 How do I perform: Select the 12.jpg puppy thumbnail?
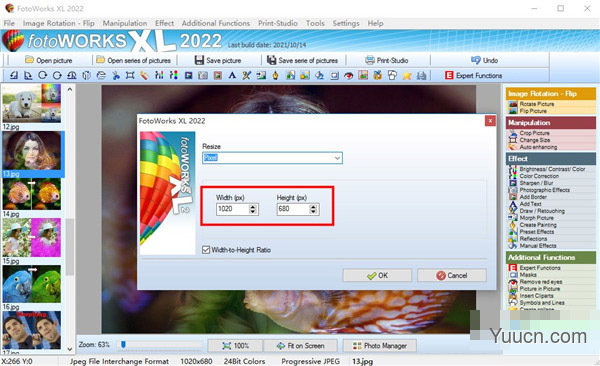tap(32, 103)
